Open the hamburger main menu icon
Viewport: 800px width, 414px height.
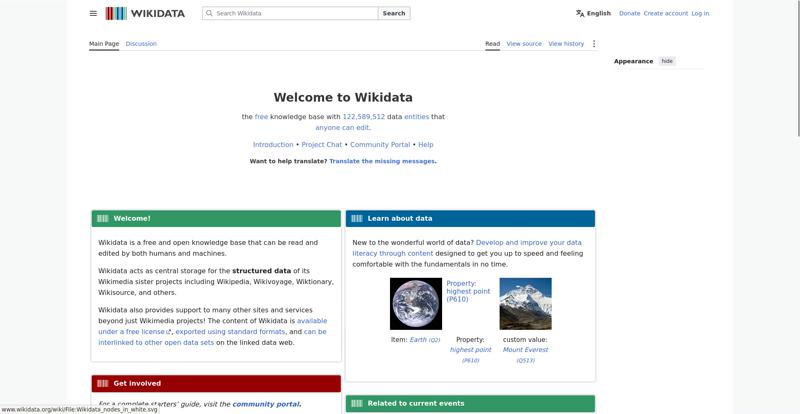pos(93,13)
